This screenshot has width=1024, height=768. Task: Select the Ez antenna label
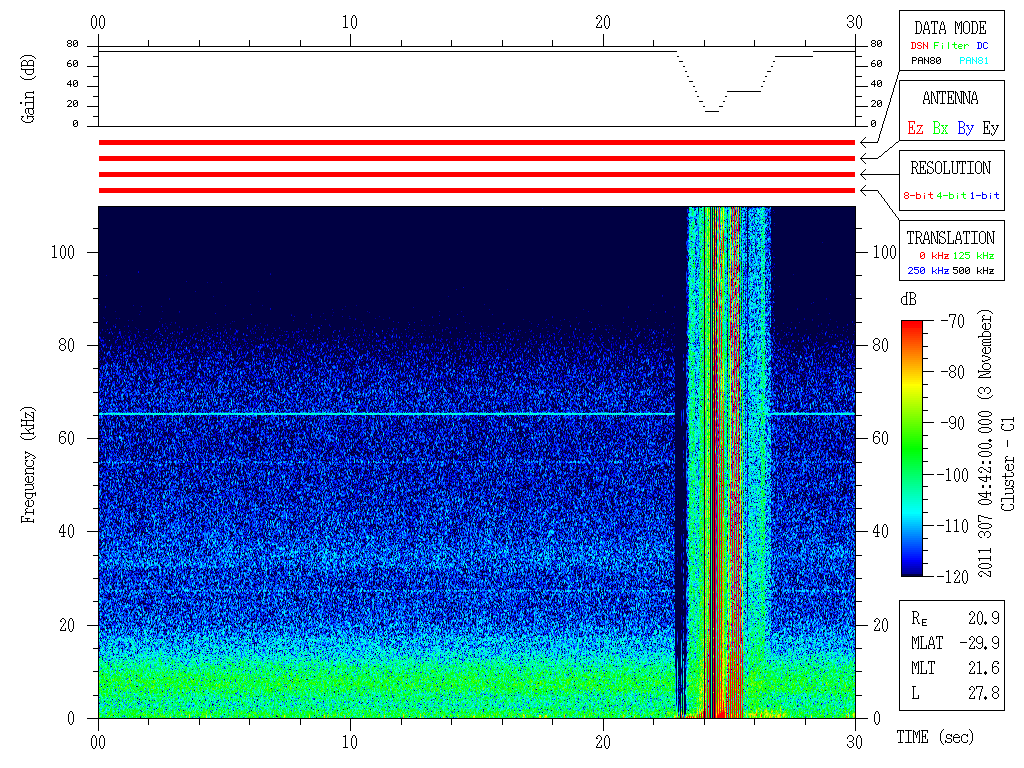(915, 128)
